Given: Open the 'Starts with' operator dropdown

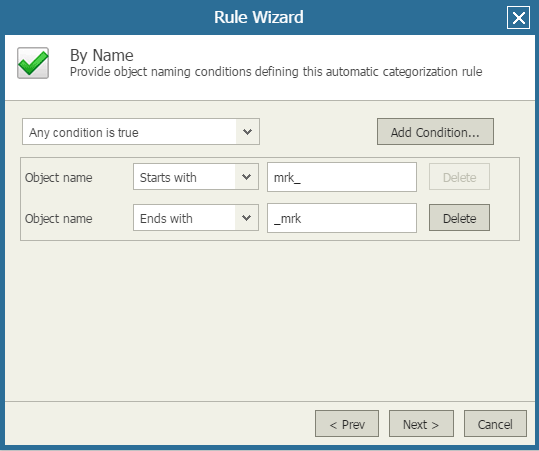Looking at the screenshot, I should (x=196, y=177).
